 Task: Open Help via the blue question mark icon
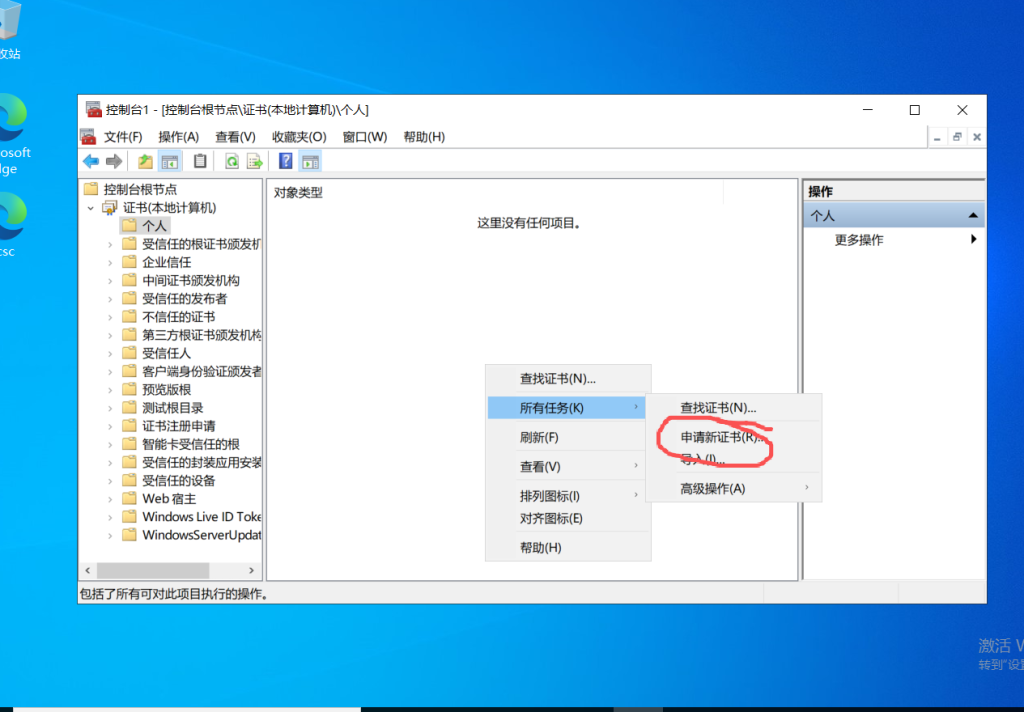click(286, 161)
